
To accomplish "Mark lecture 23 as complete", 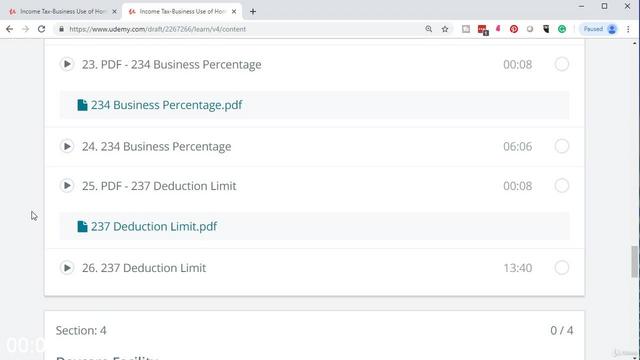I will pyautogui.click(x=562, y=64).
